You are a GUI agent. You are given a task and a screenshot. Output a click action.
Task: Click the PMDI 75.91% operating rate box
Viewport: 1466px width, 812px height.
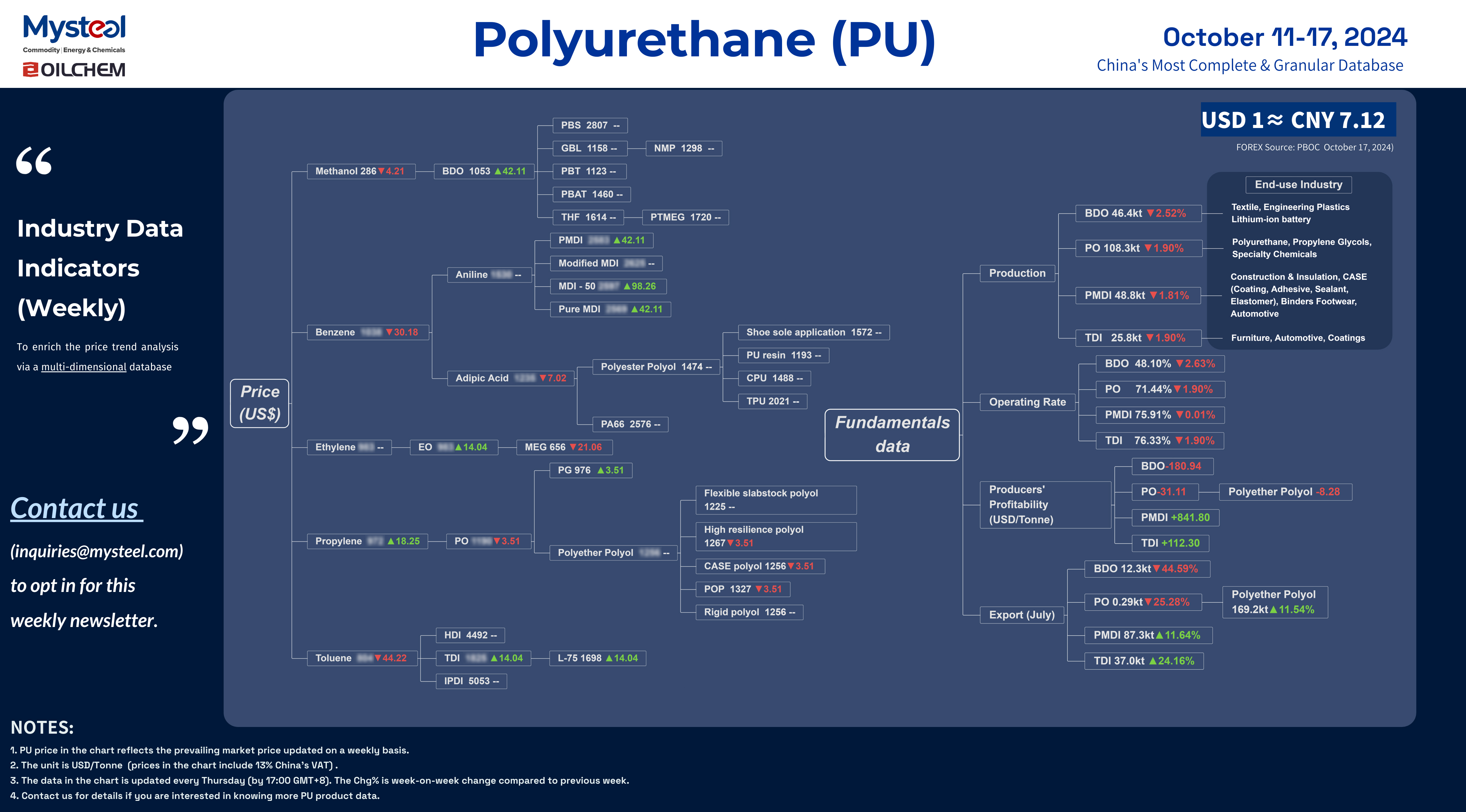tap(1161, 415)
